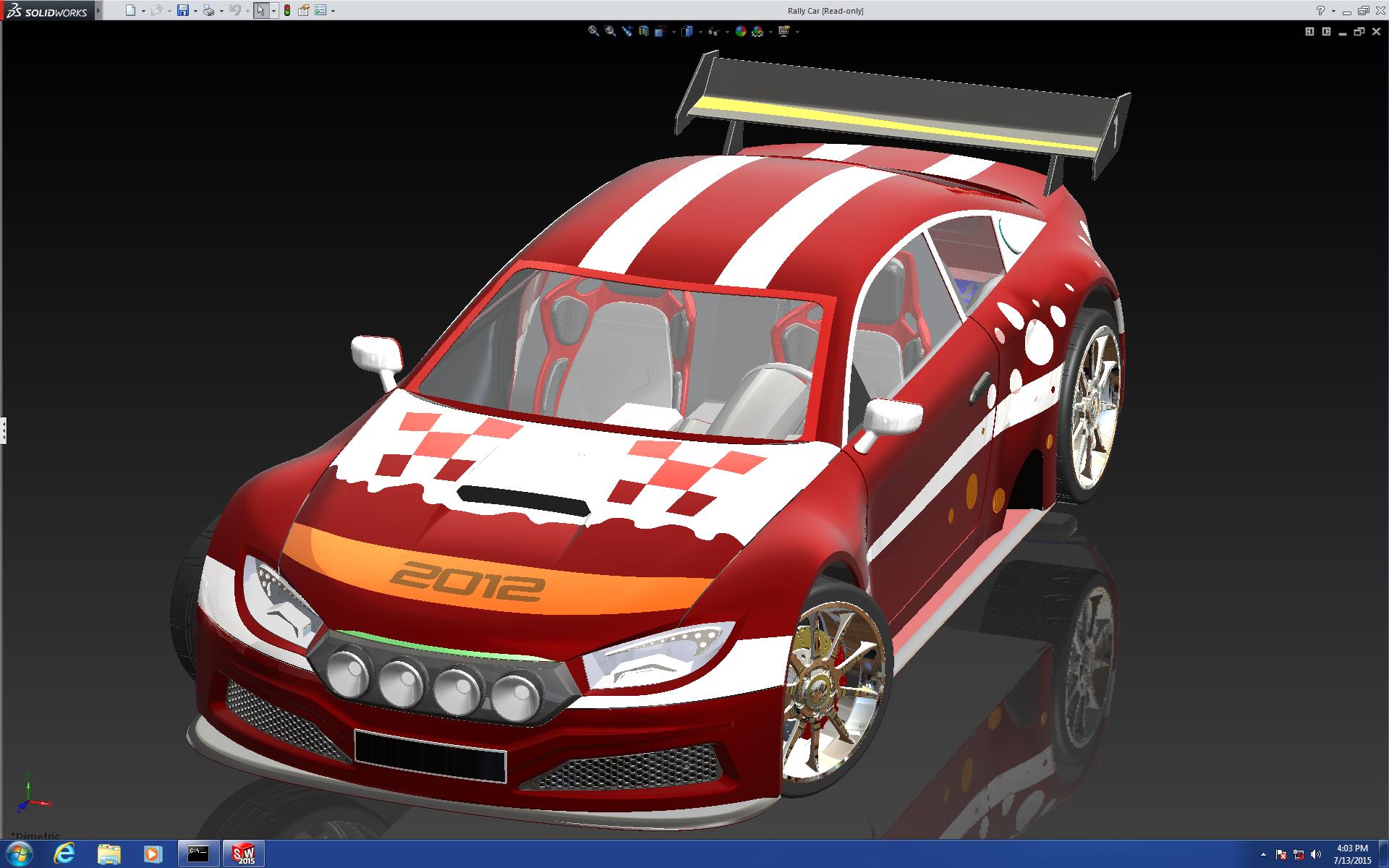Click the Options checklist button
Image resolution: width=1389 pixels, height=868 pixels.
[320, 10]
